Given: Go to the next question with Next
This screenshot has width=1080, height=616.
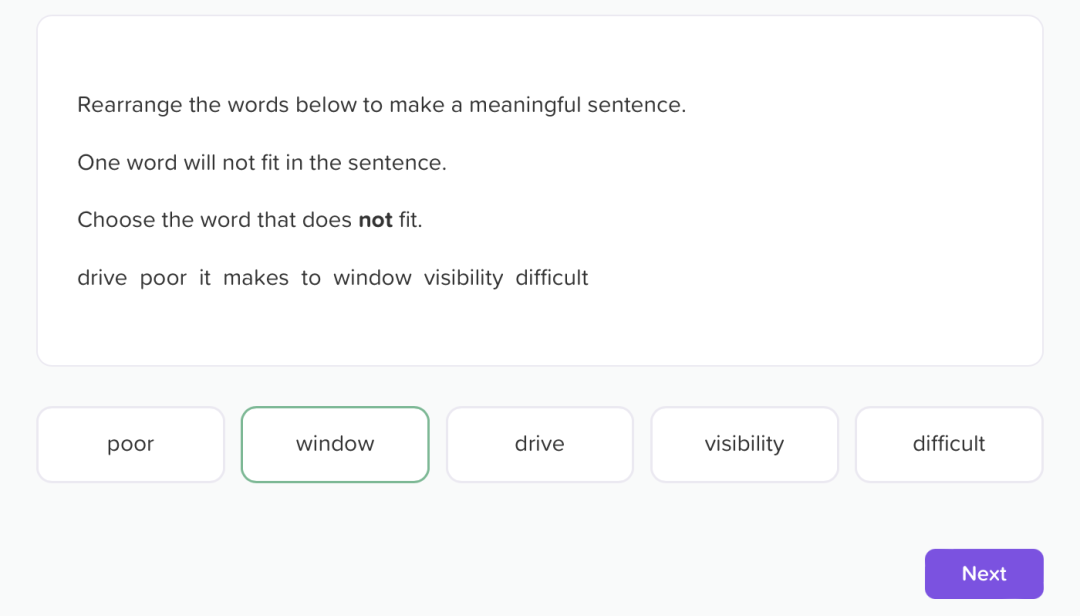Looking at the screenshot, I should tap(984, 574).
